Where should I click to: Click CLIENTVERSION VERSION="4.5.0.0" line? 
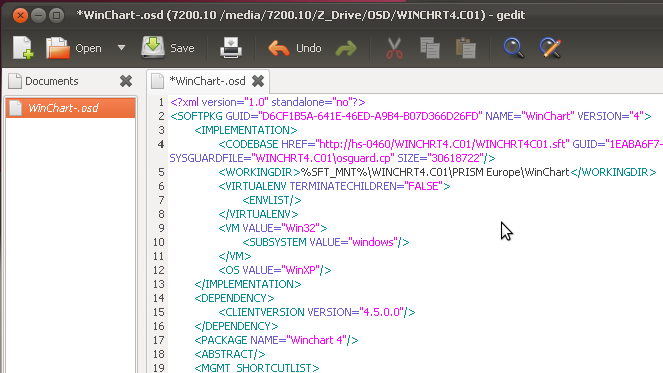pyautogui.click(x=317, y=312)
